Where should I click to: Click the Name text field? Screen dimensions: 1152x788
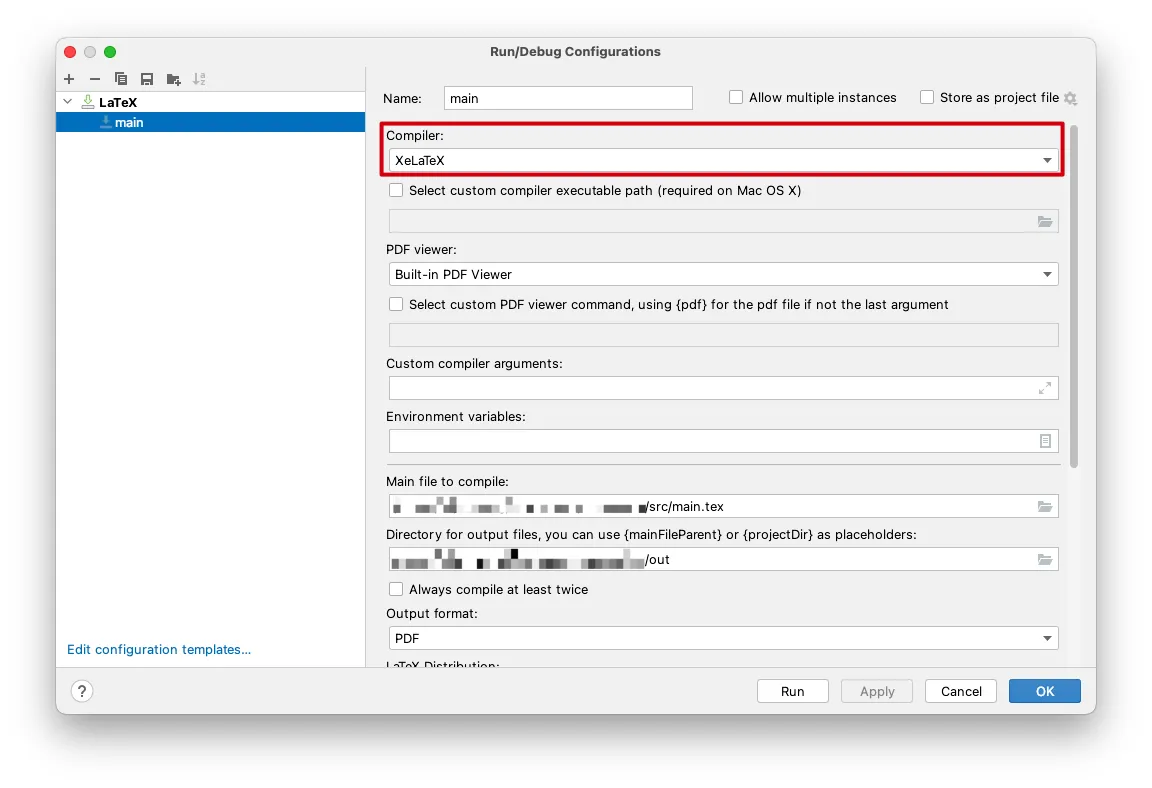coord(568,98)
